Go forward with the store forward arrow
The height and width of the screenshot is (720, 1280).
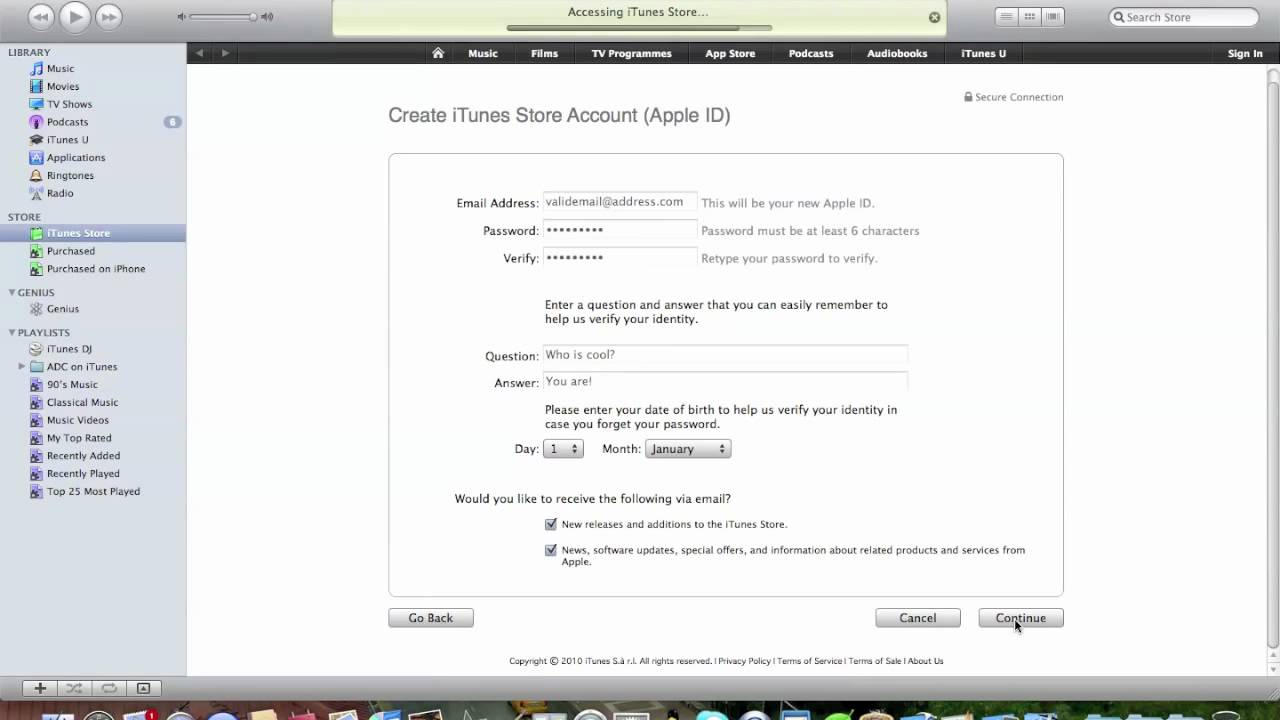(225, 53)
